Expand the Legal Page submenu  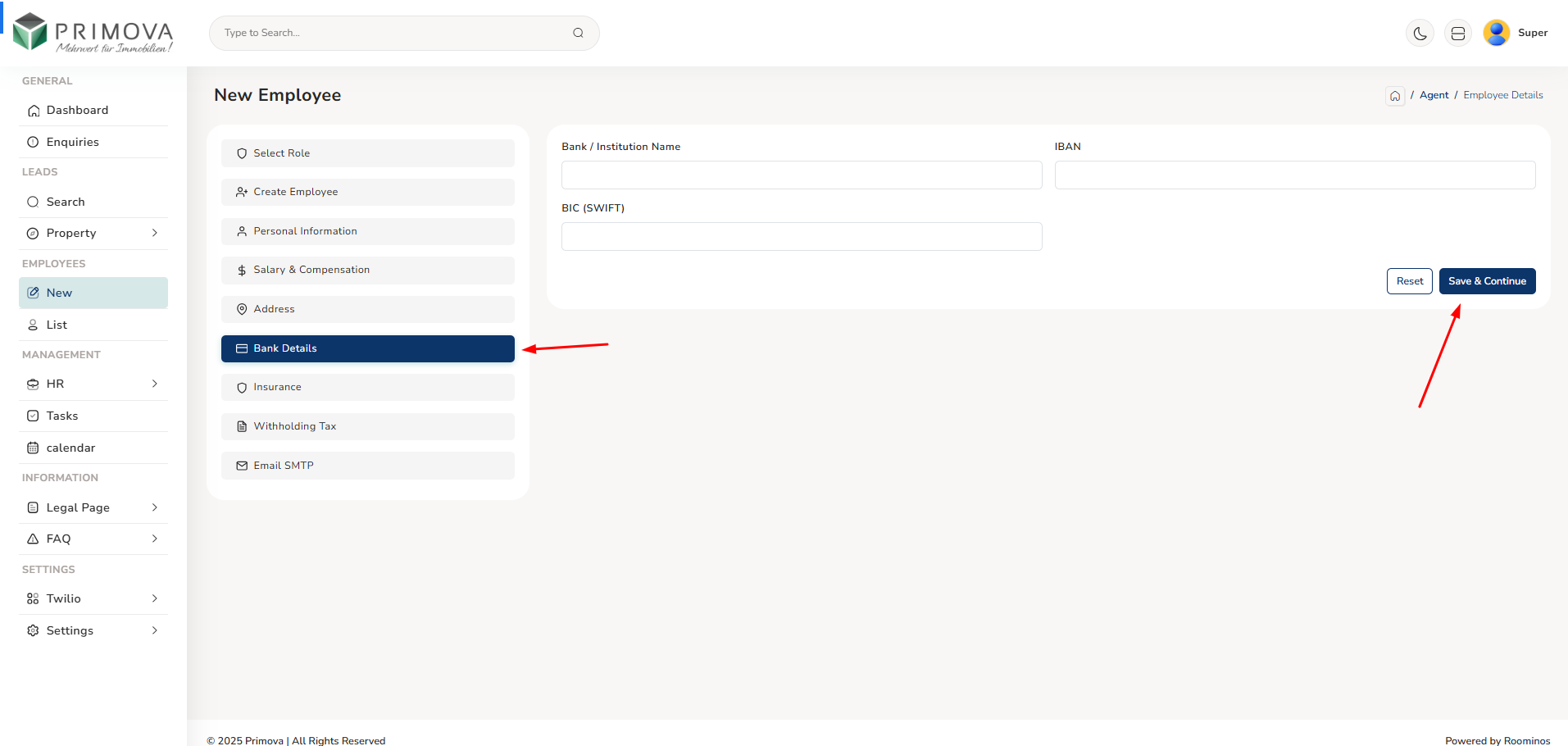154,507
